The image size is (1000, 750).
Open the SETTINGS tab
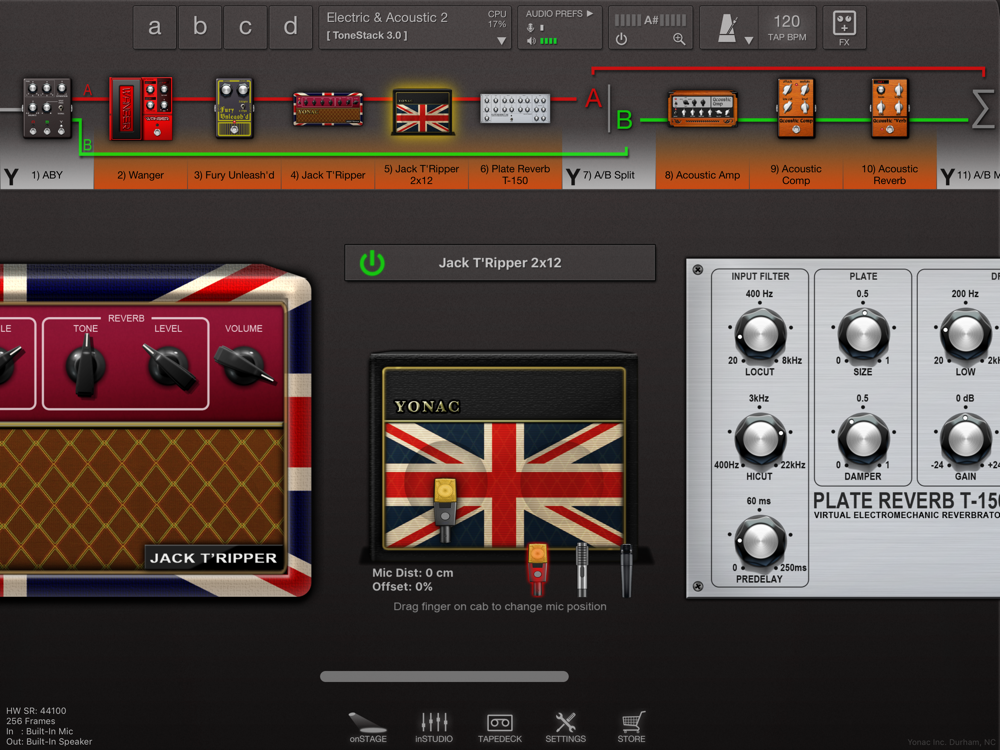click(x=566, y=728)
